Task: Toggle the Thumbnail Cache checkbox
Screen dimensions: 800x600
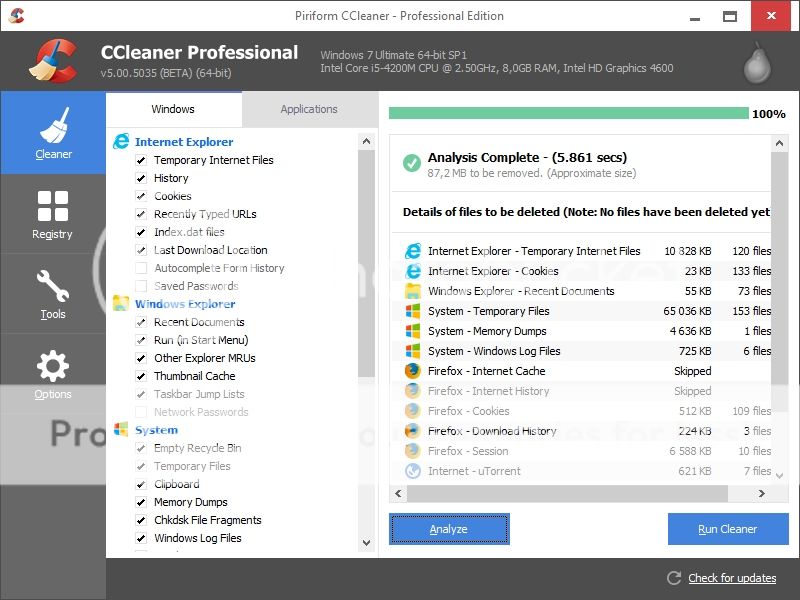Action: point(141,376)
